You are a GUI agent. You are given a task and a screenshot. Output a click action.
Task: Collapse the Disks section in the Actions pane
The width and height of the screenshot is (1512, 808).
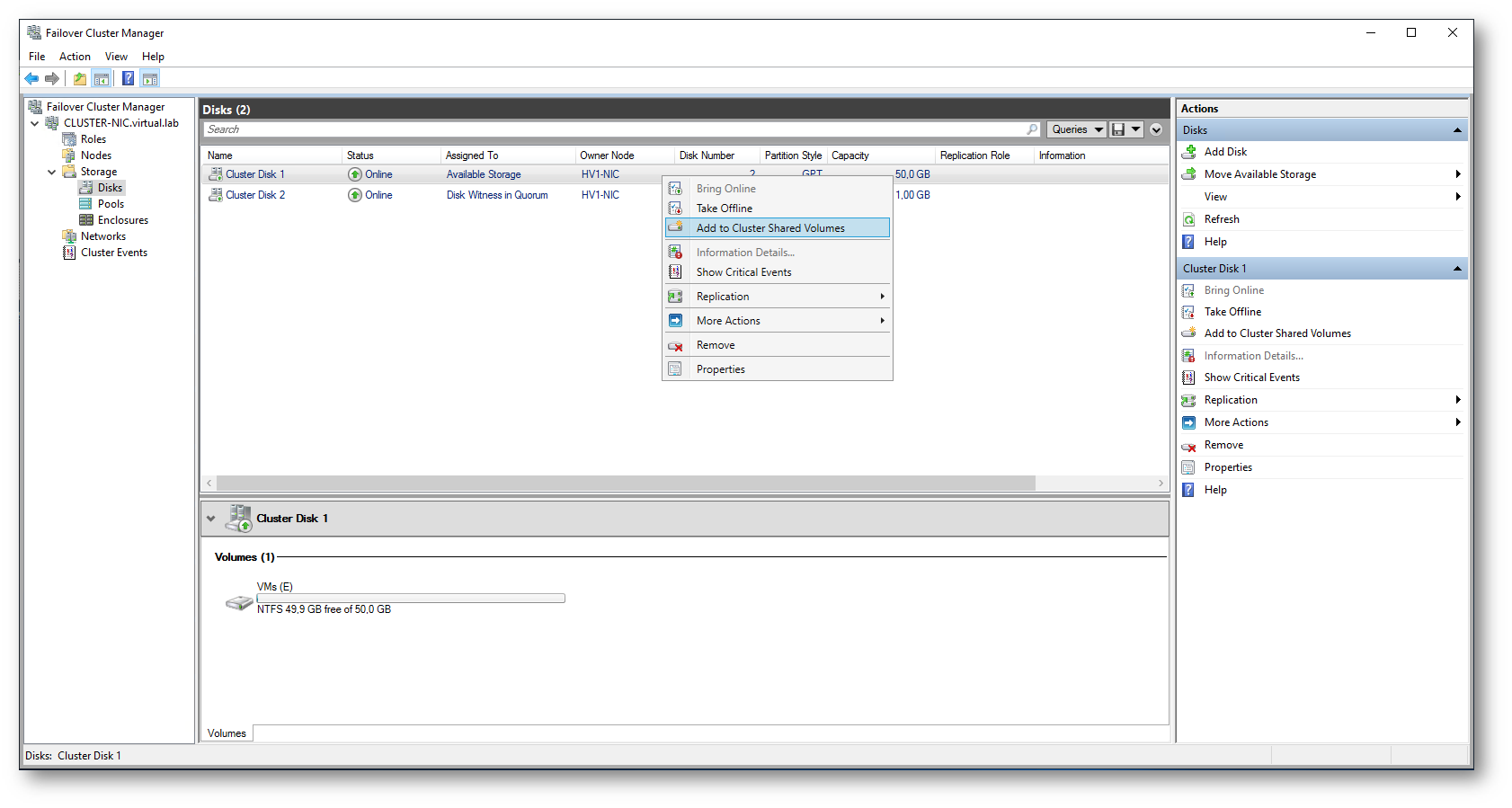tap(1456, 130)
